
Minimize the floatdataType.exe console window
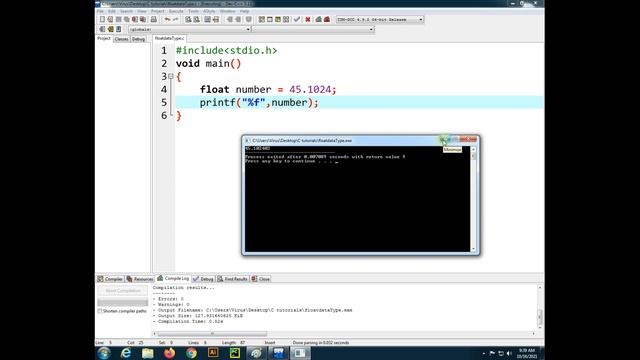click(x=444, y=140)
